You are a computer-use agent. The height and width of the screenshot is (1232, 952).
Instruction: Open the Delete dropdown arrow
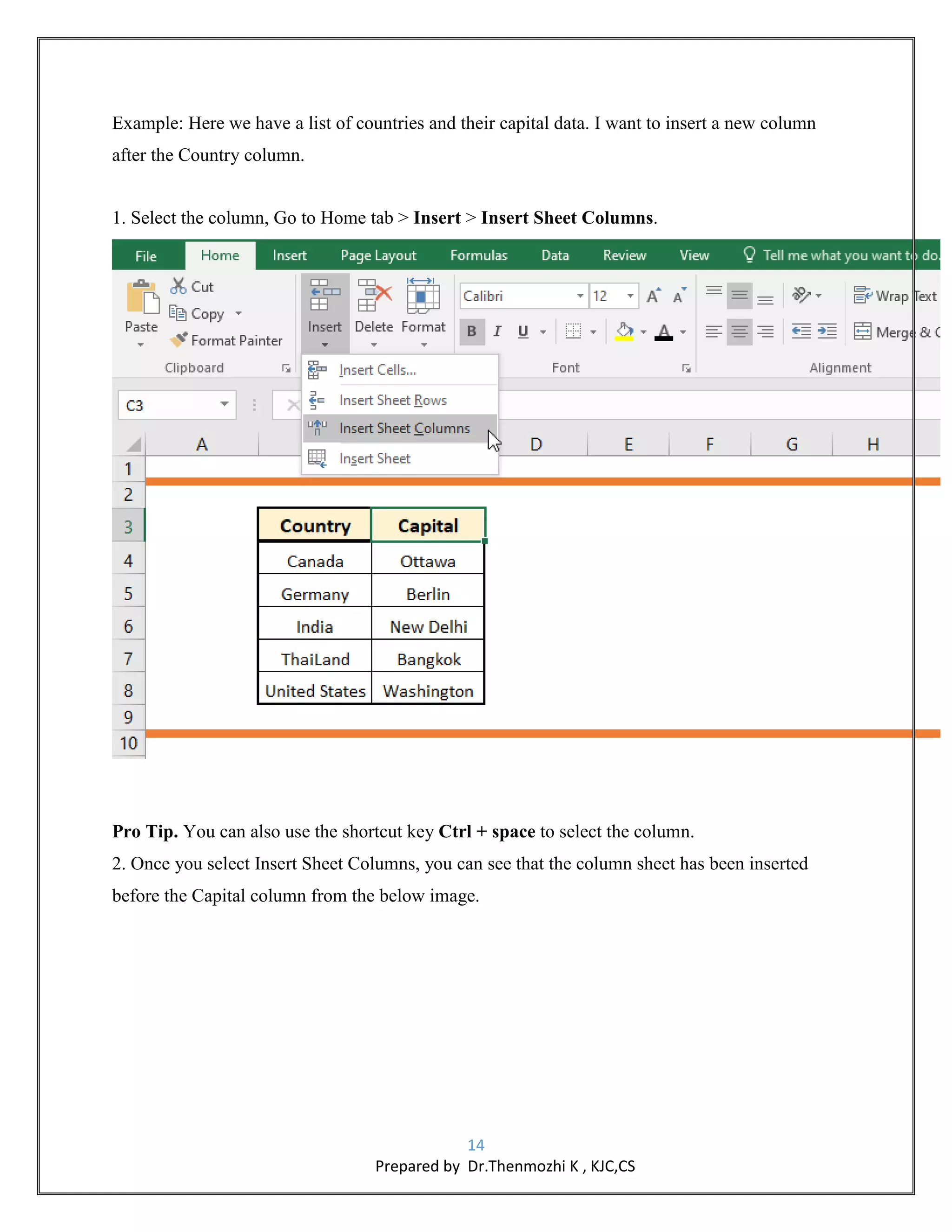pyautogui.click(x=374, y=344)
